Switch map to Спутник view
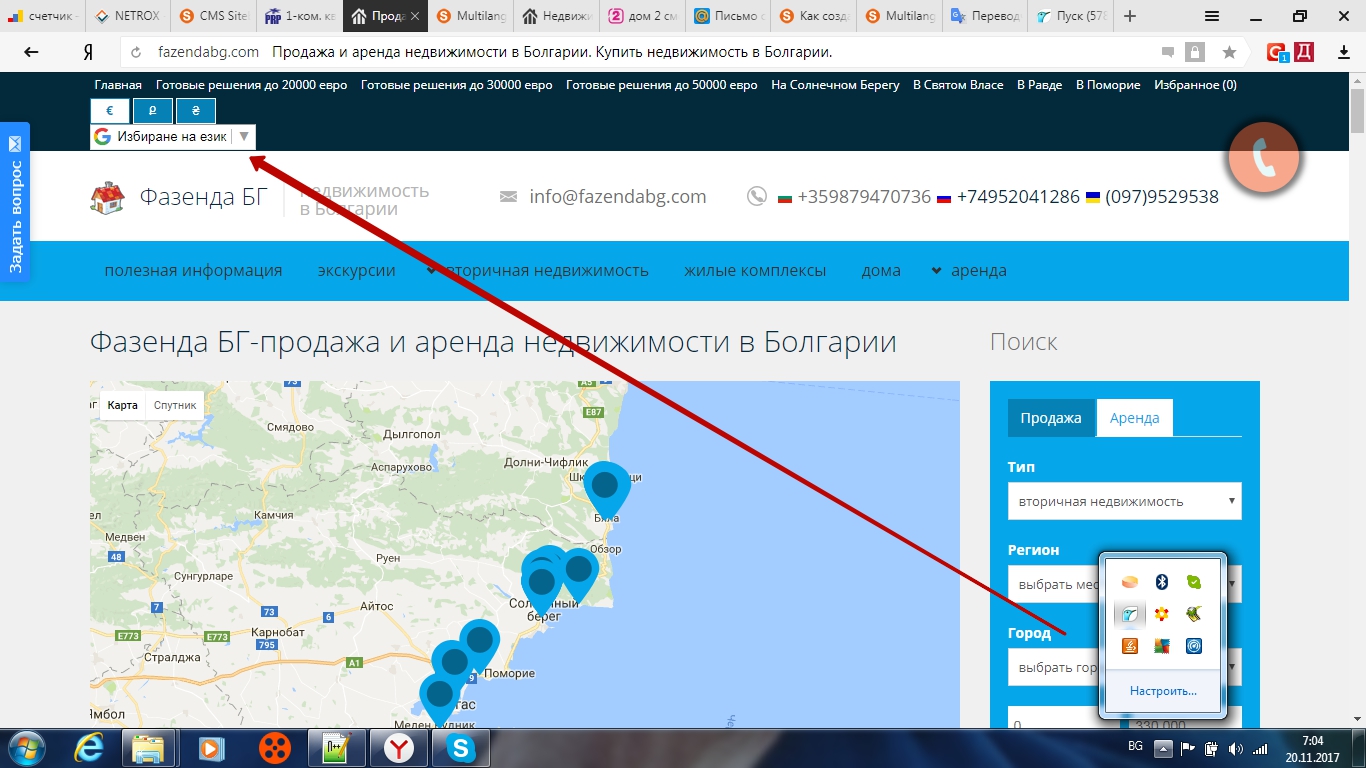1366x768 pixels. 175,405
